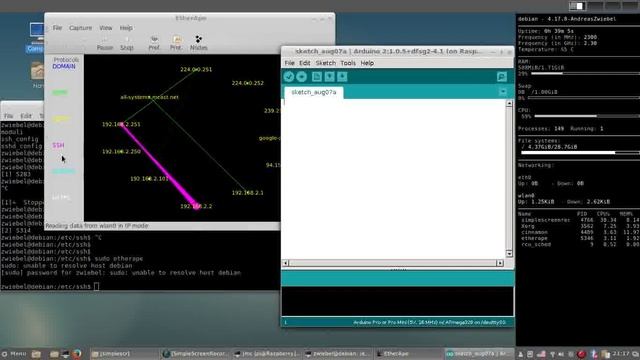Switch to the [simplescr] taskbar window
640x360 pixels.
(124, 354)
